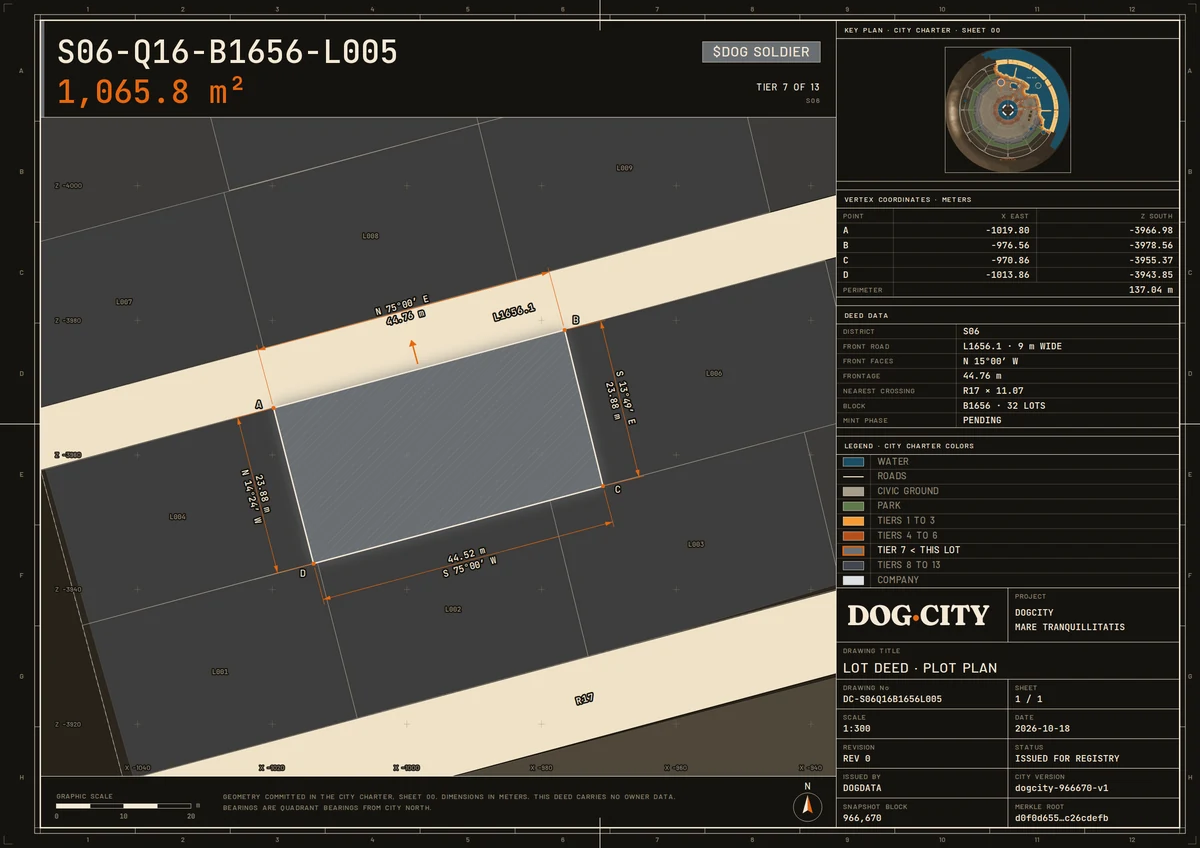Click neighboring lot label L001

(x=220, y=672)
